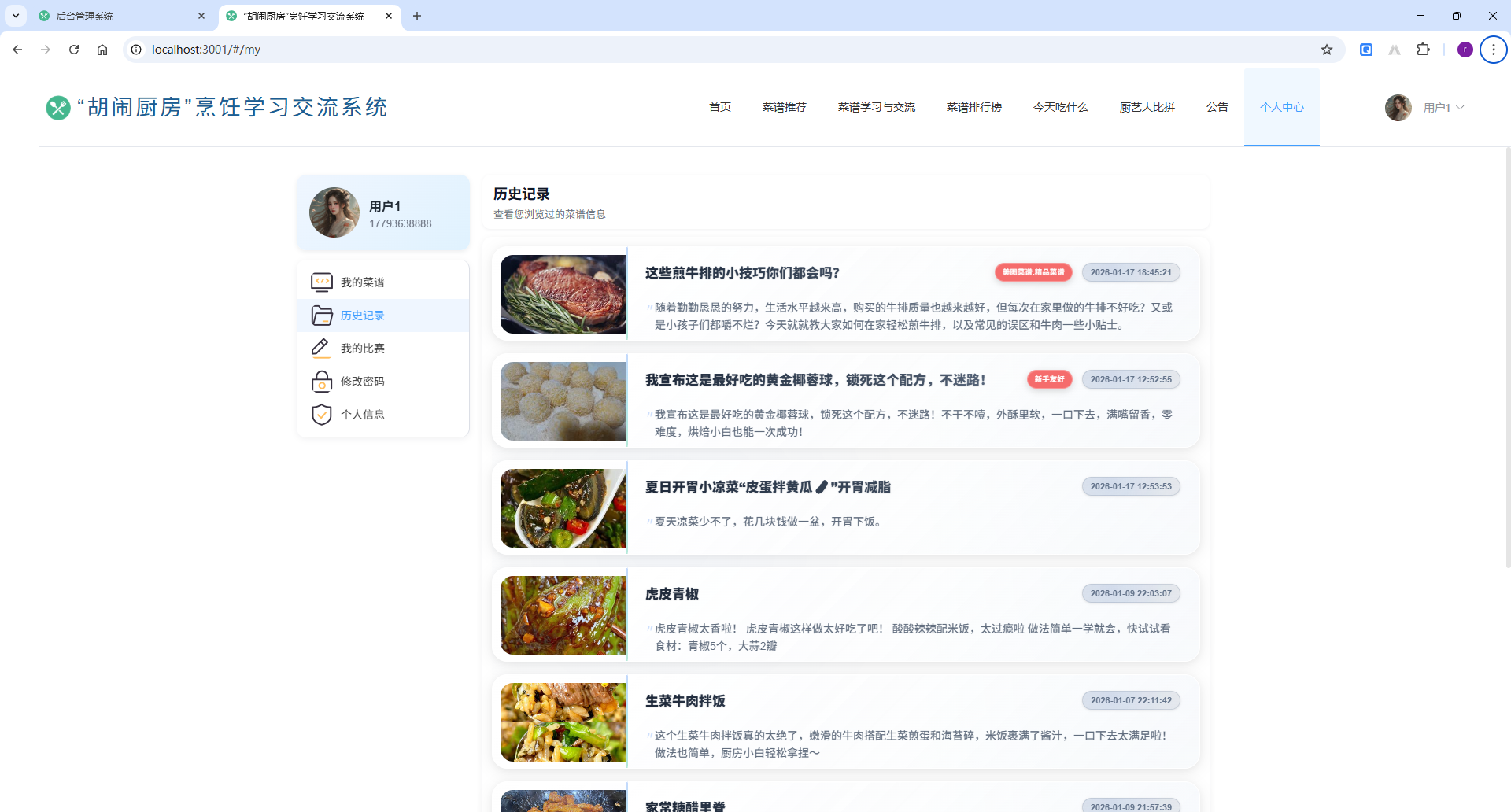Click the 我的比赛 pencil icon
The width and height of the screenshot is (1511, 812).
321,349
